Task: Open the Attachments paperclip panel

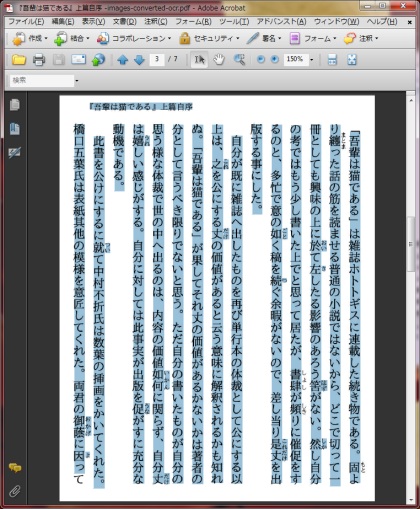Action: click(15, 491)
